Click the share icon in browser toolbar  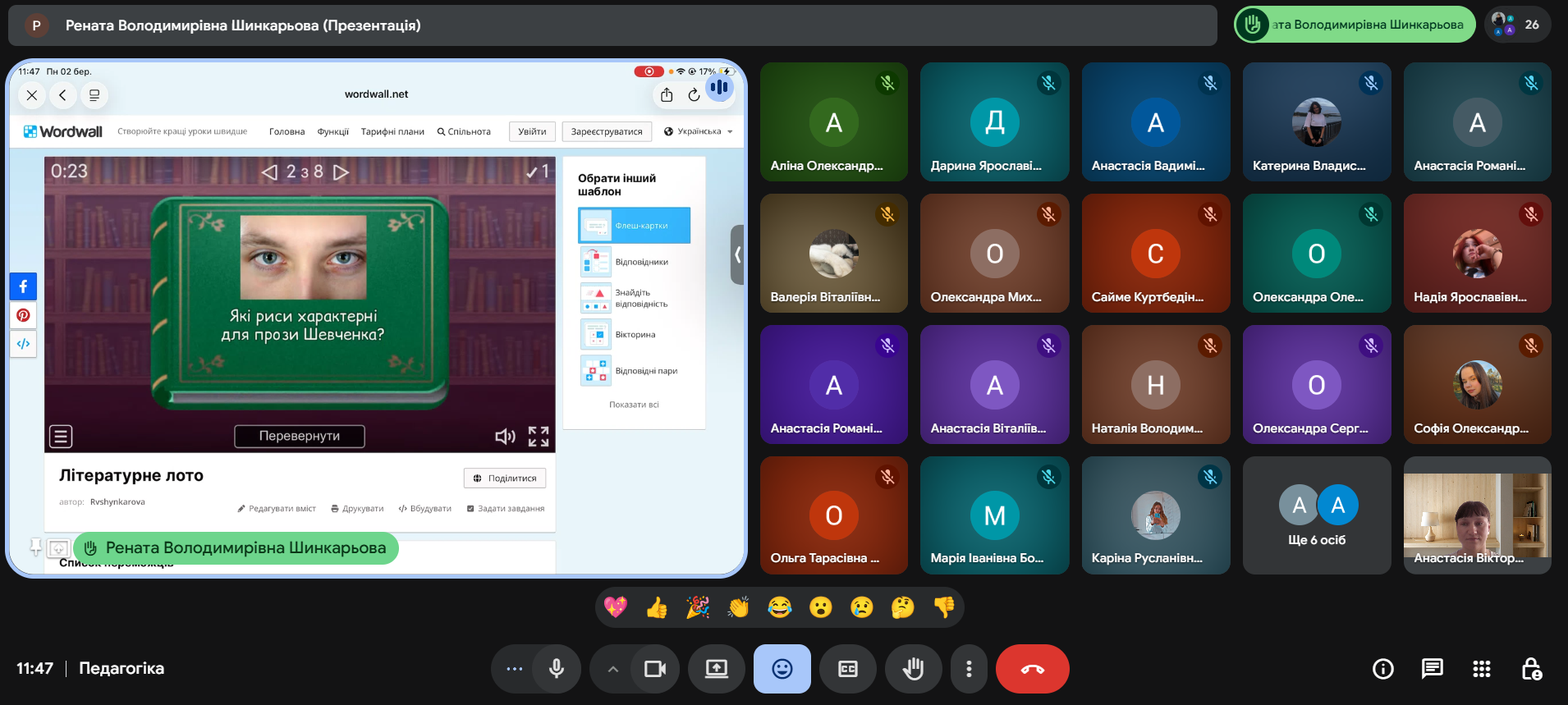tap(667, 95)
